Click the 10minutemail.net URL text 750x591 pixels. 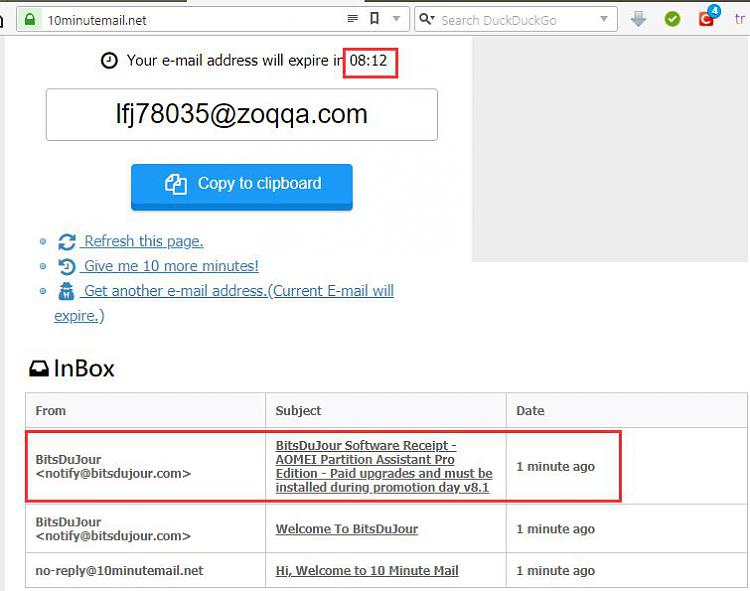coord(97,20)
